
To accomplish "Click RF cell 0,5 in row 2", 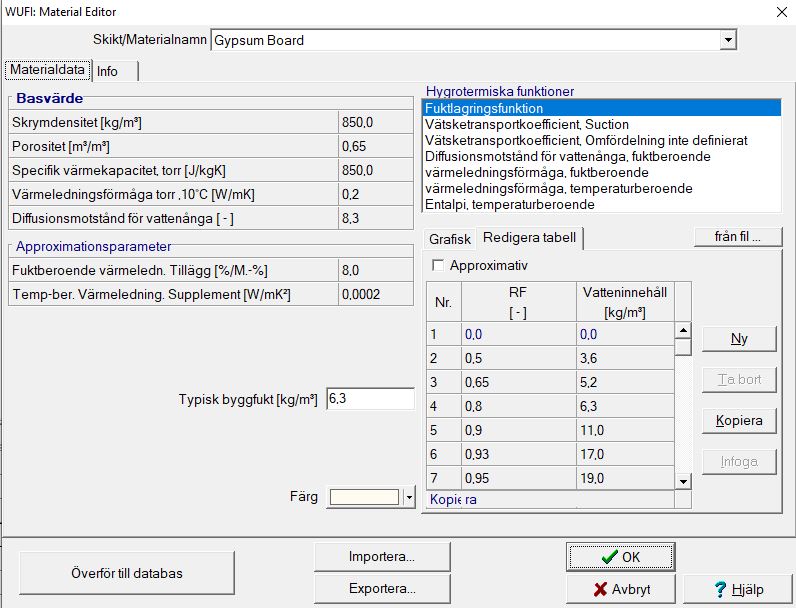I will tap(518, 358).
